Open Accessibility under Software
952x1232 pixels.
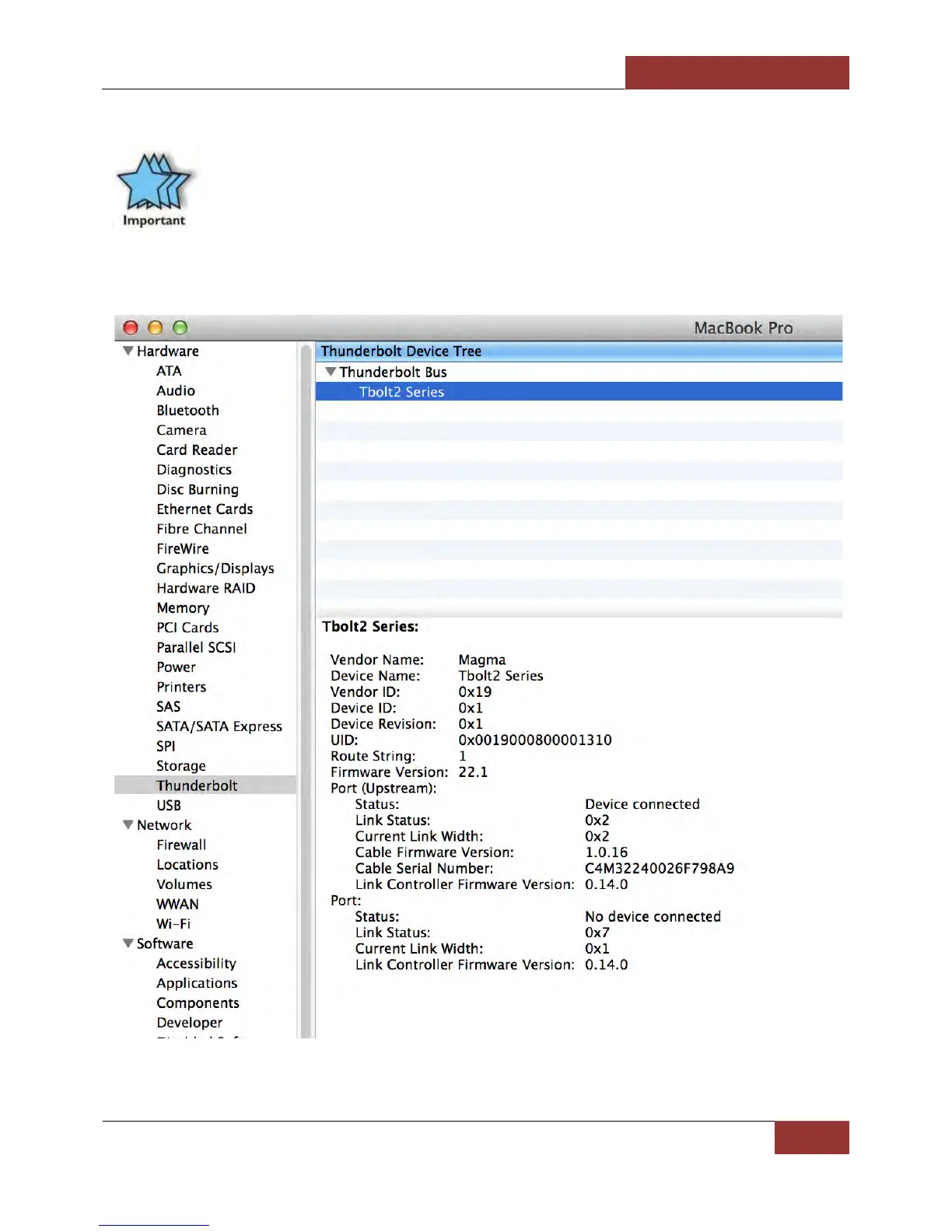(196, 964)
